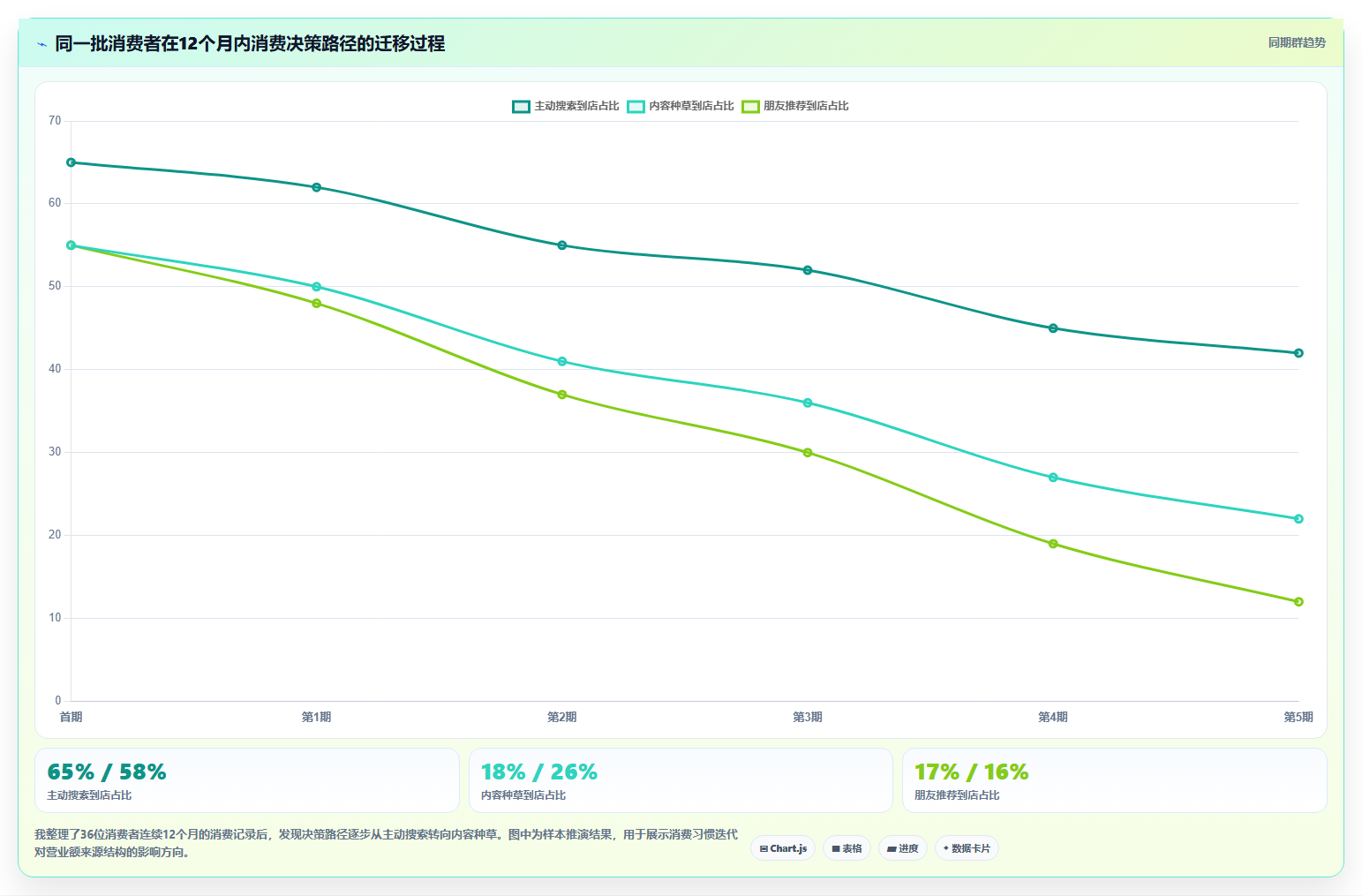Screen dimensions: 1362x896
Task: Click the 主动搜索 data point at 第3期
Action: pyautogui.click(x=808, y=270)
